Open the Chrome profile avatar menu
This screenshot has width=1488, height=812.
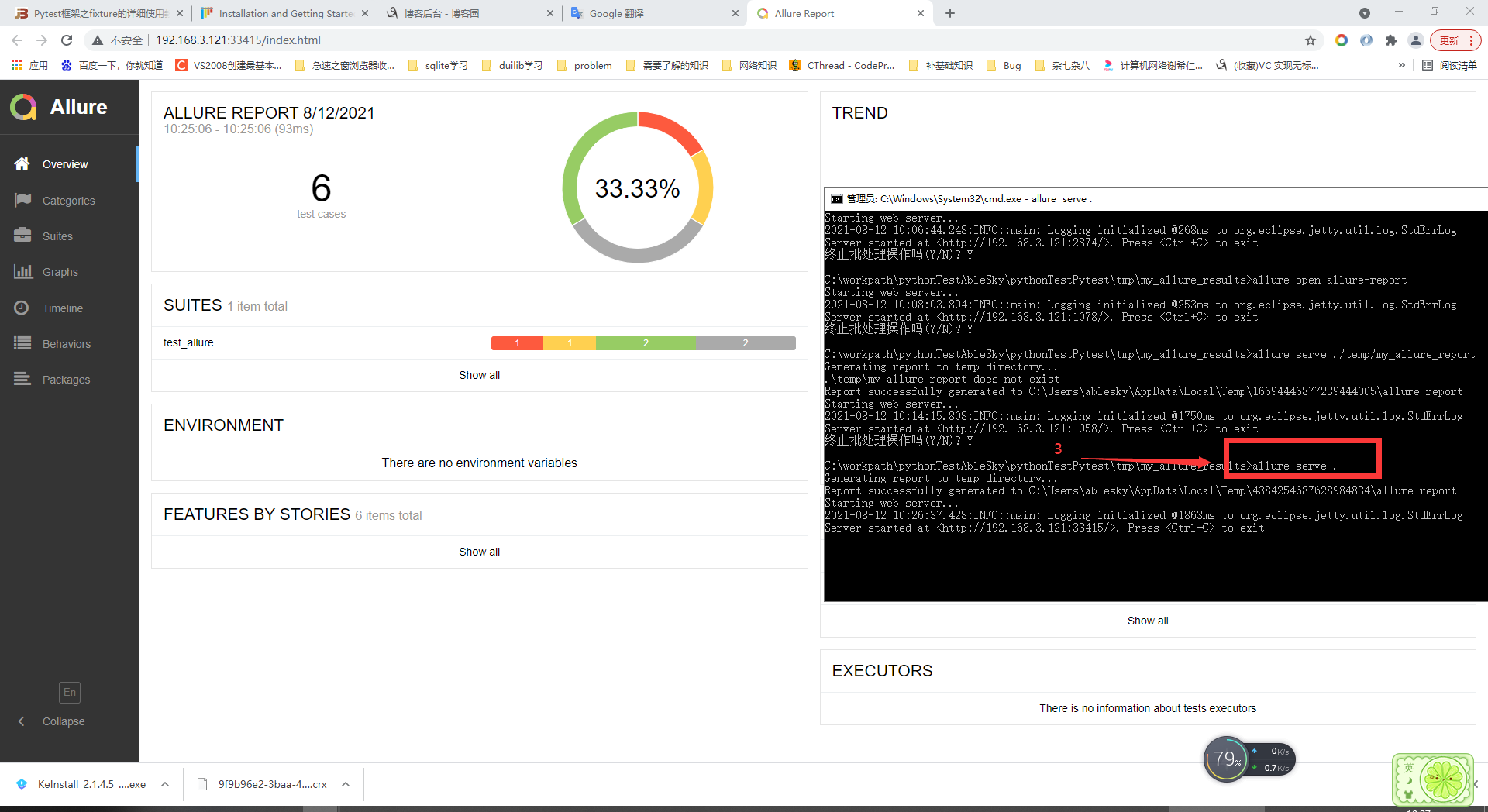1416,40
